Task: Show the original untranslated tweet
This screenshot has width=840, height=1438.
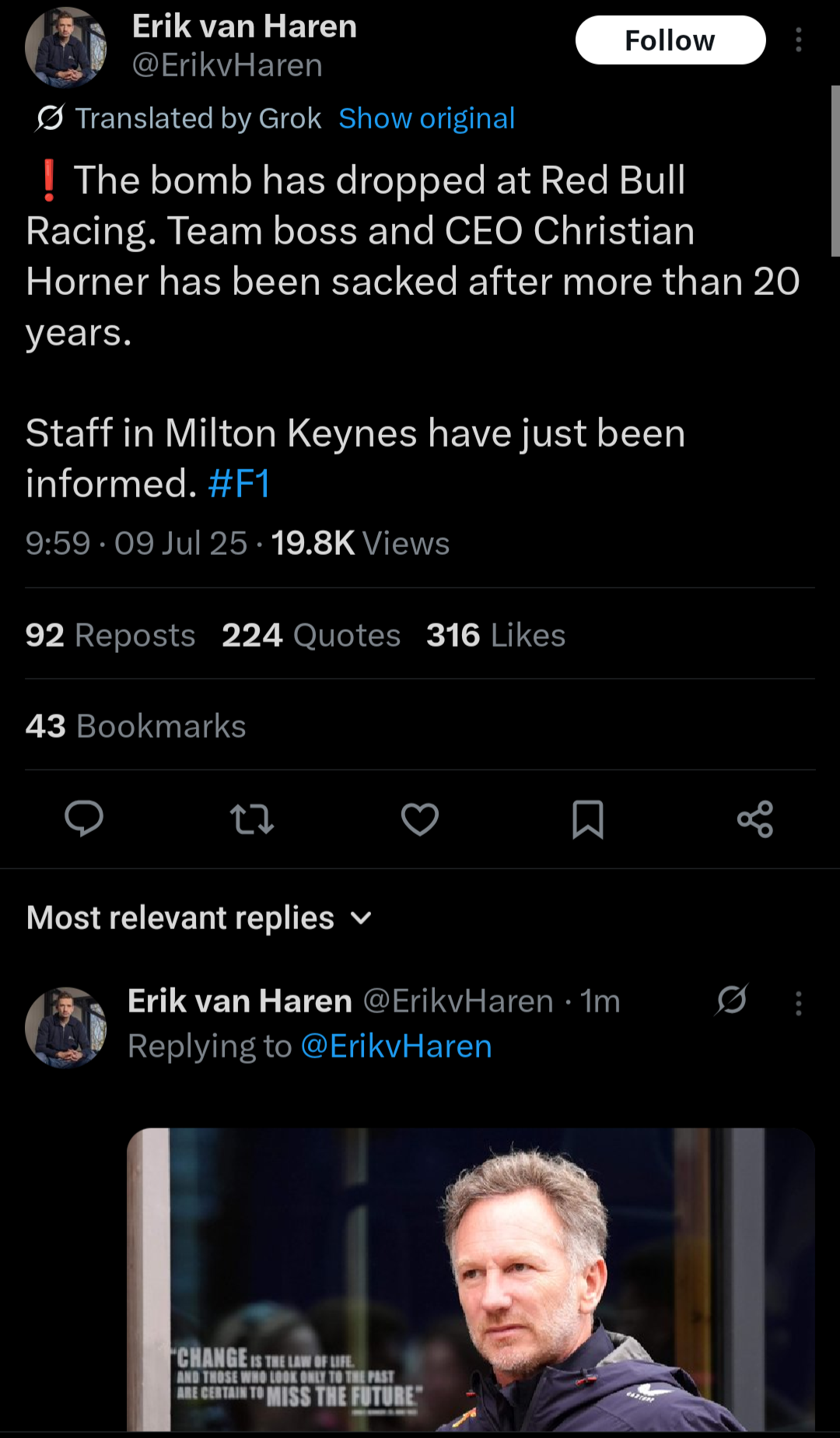Action: tap(426, 118)
